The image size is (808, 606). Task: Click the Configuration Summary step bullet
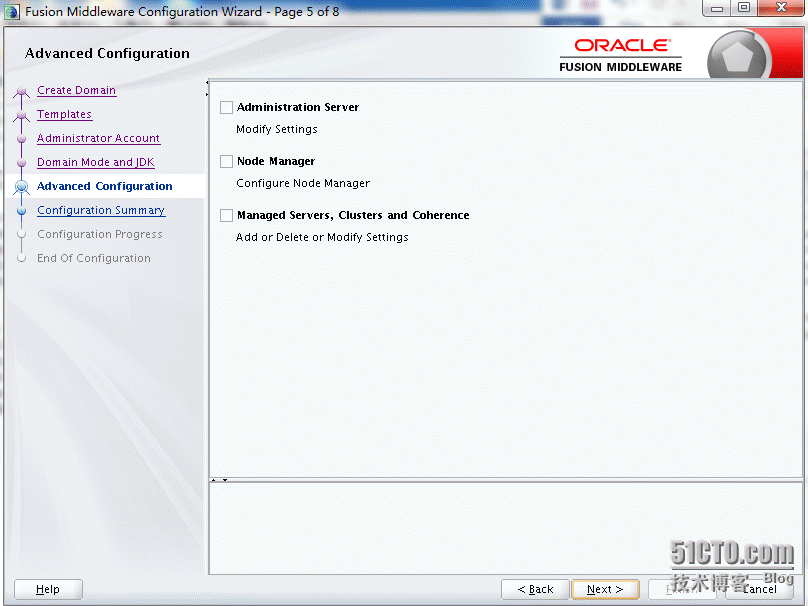click(x=22, y=210)
